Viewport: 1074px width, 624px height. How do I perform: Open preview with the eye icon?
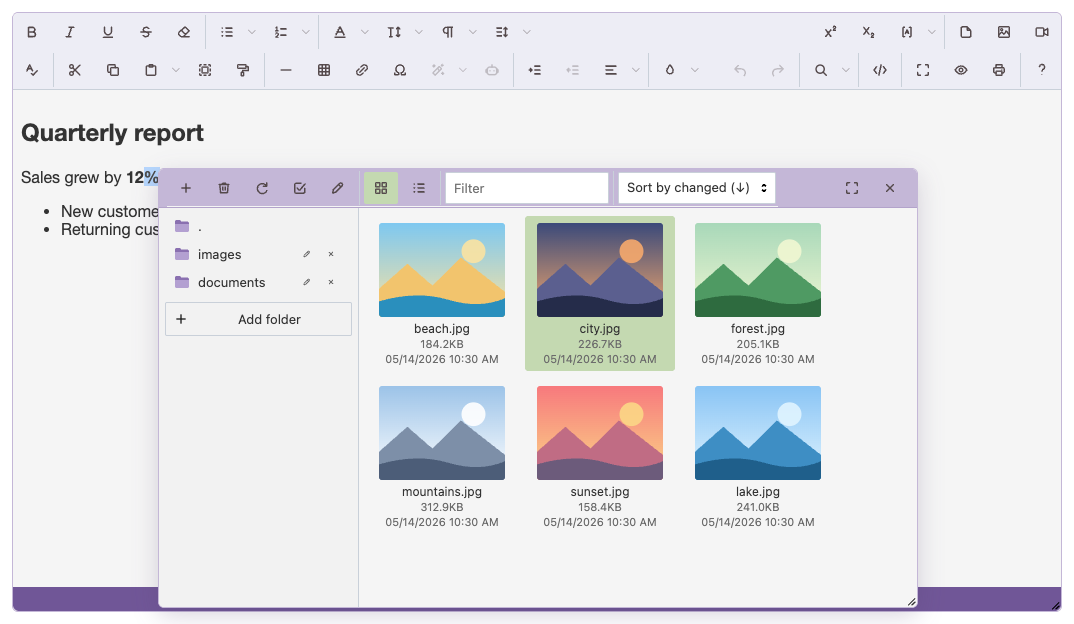point(961,70)
